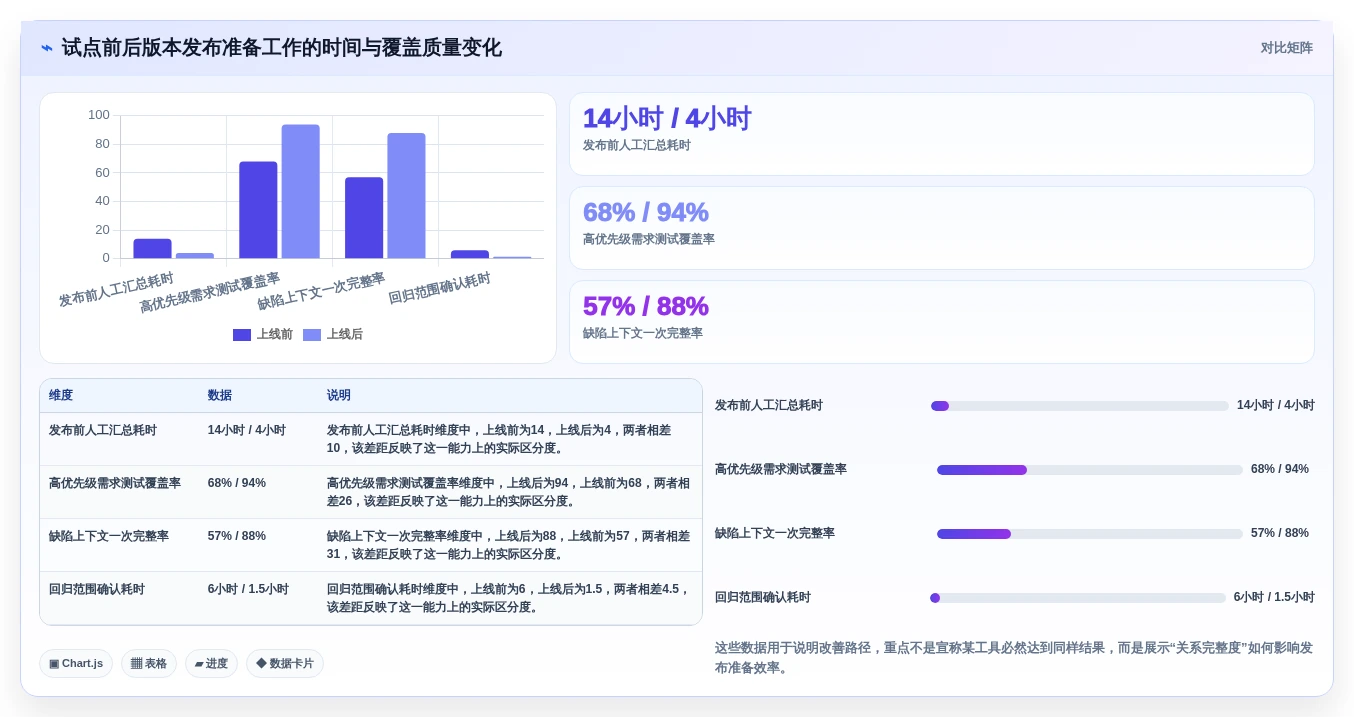Click the footnote paragraph about 关系完整度
1354x717 pixels.
coord(1014,658)
